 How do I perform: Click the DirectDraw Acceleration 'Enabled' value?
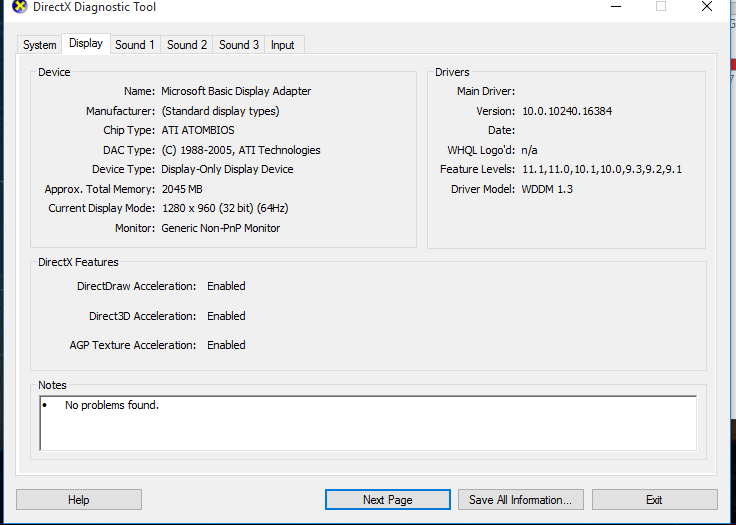(x=226, y=286)
